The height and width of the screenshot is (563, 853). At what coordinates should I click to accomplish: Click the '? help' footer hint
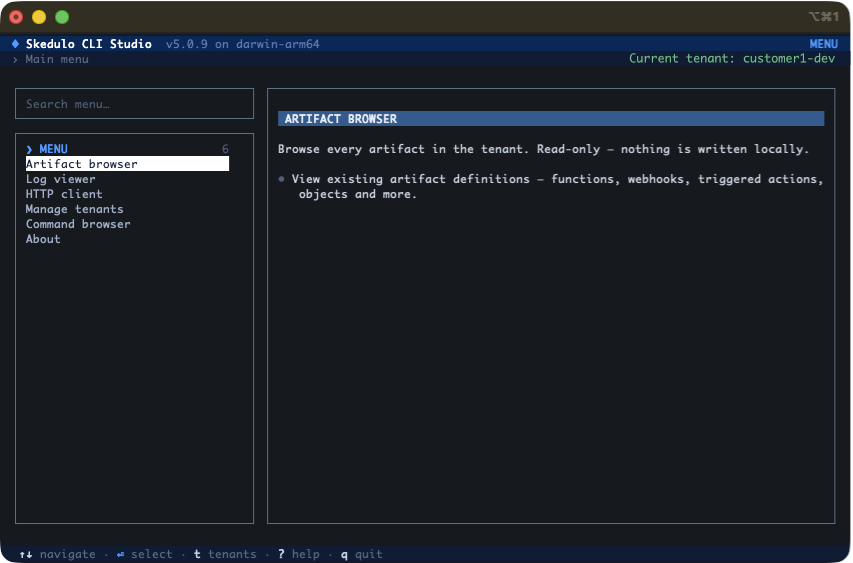click(x=298, y=554)
